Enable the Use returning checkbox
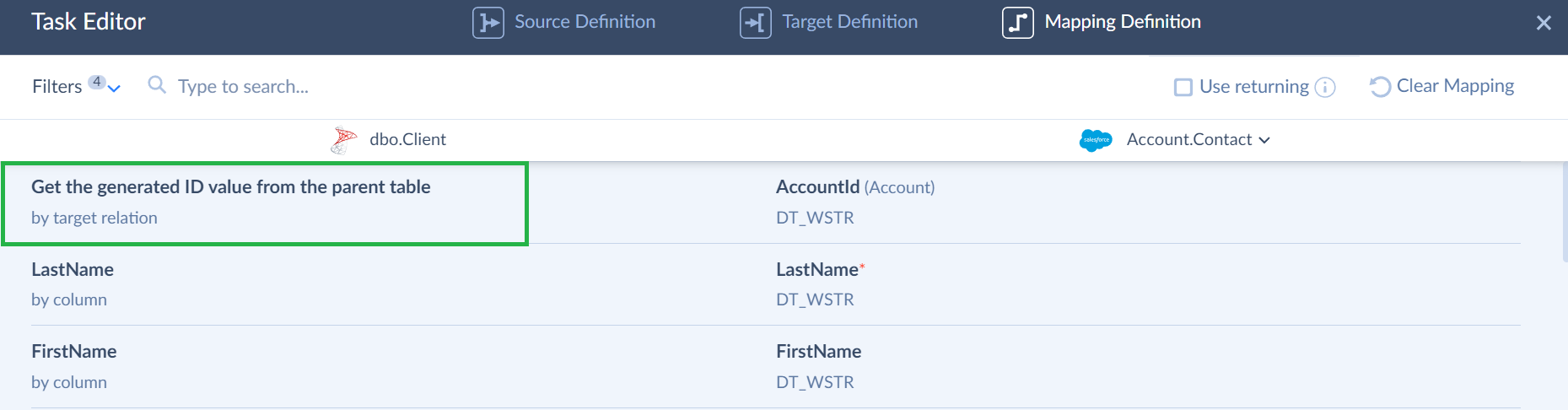1568x410 pixels. 1183,87
